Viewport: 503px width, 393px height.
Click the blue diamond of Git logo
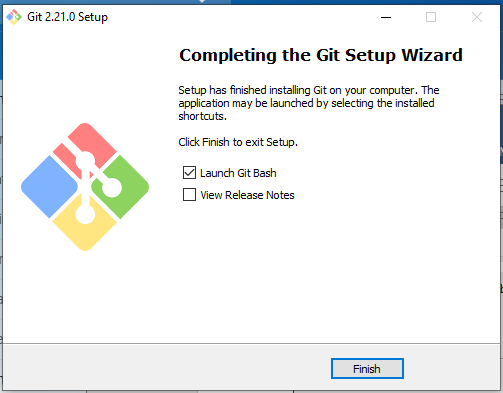[x=49, y=187]
